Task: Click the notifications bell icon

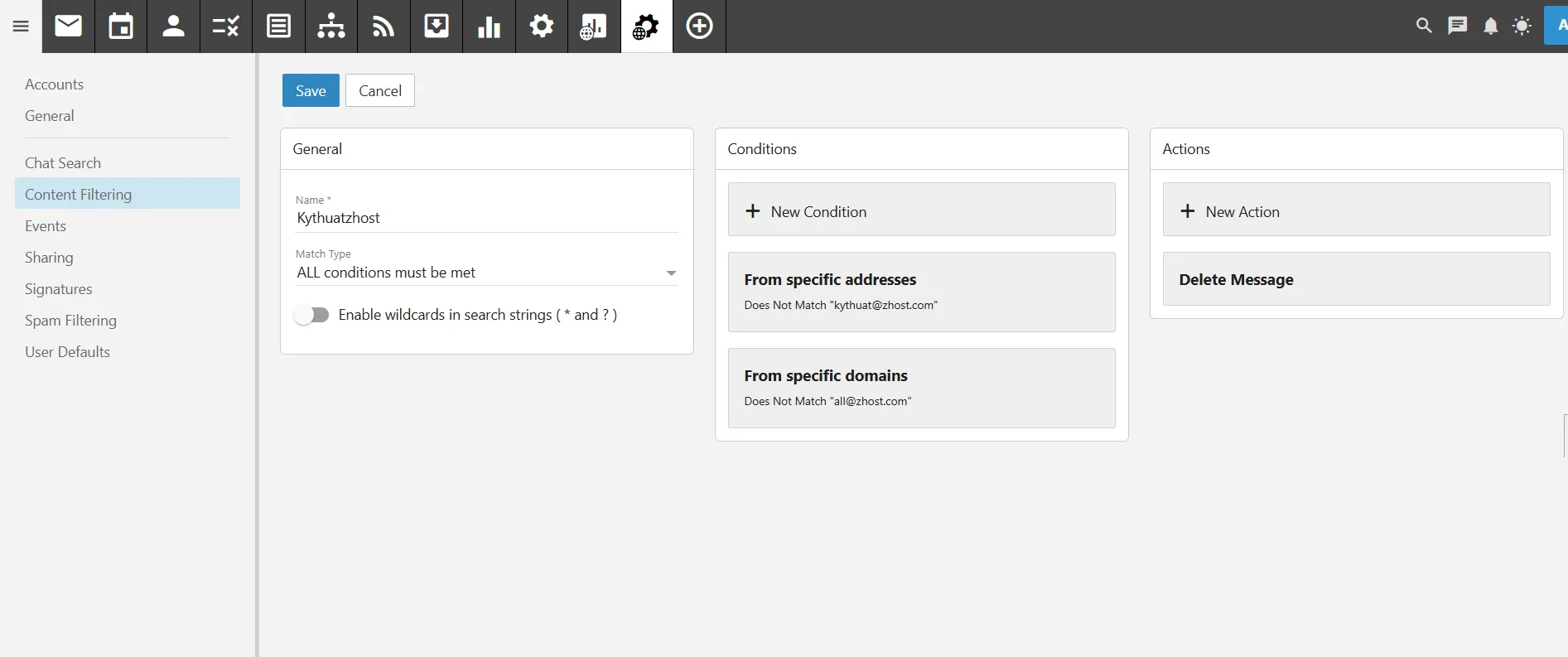Action: pos(1490,27)
